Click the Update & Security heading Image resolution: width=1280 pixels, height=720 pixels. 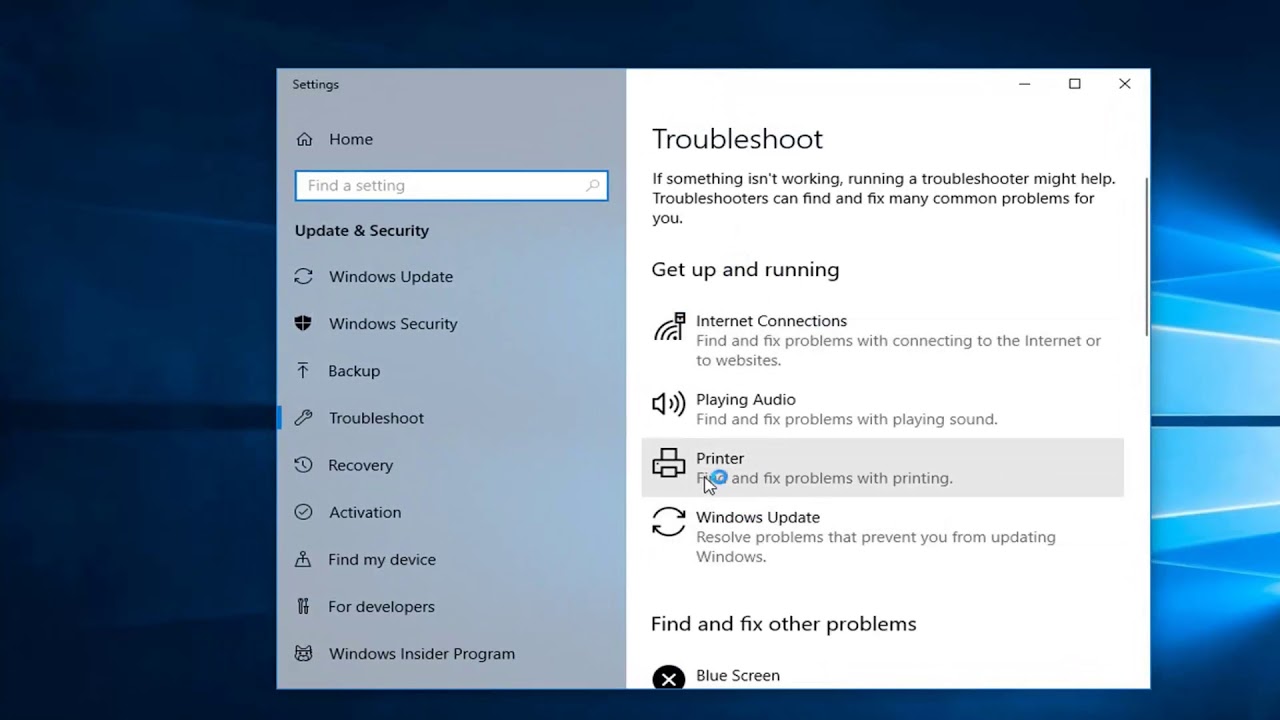tap(361, 230)
